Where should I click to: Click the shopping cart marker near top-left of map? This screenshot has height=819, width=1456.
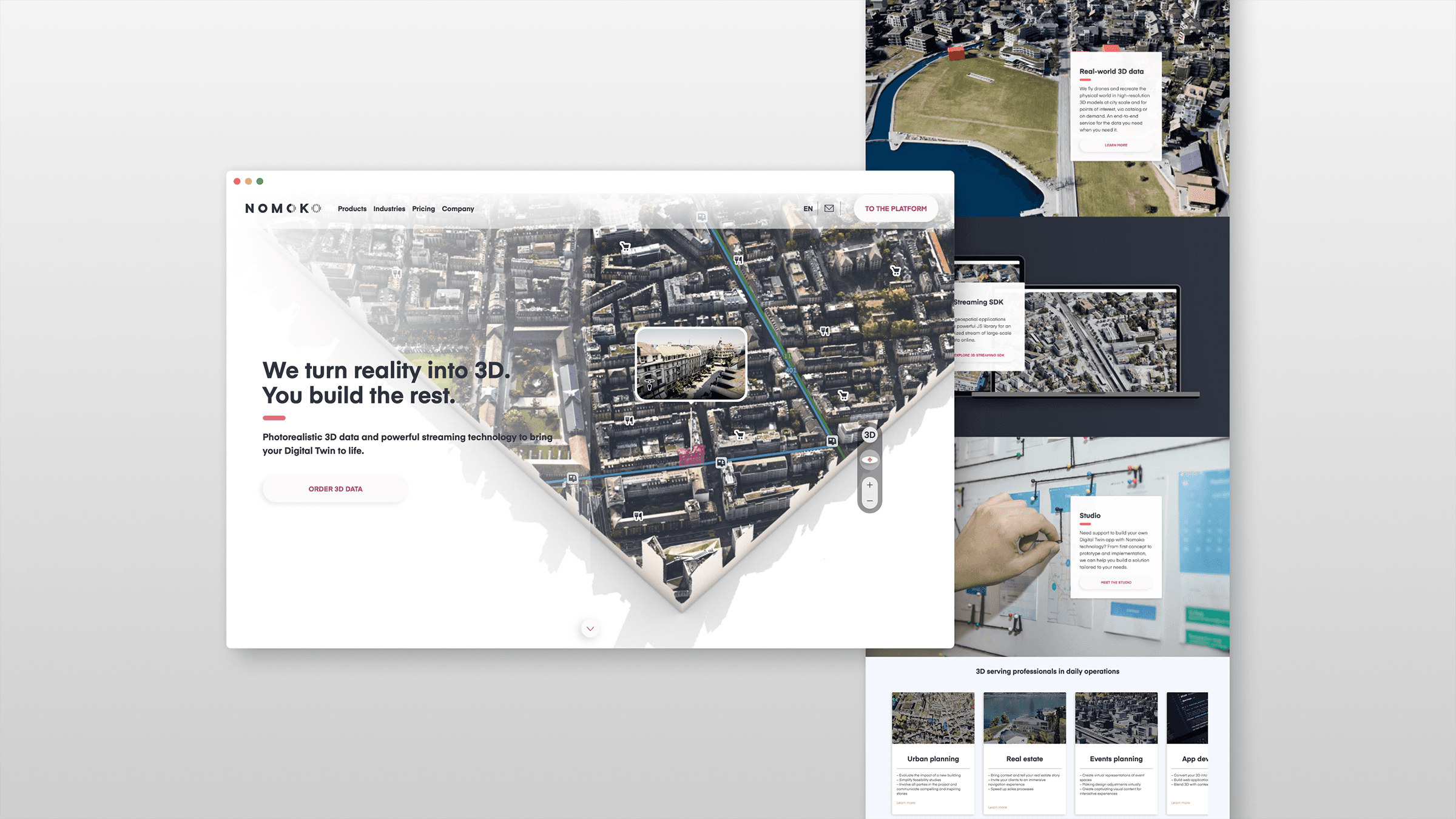click(625, 246)
